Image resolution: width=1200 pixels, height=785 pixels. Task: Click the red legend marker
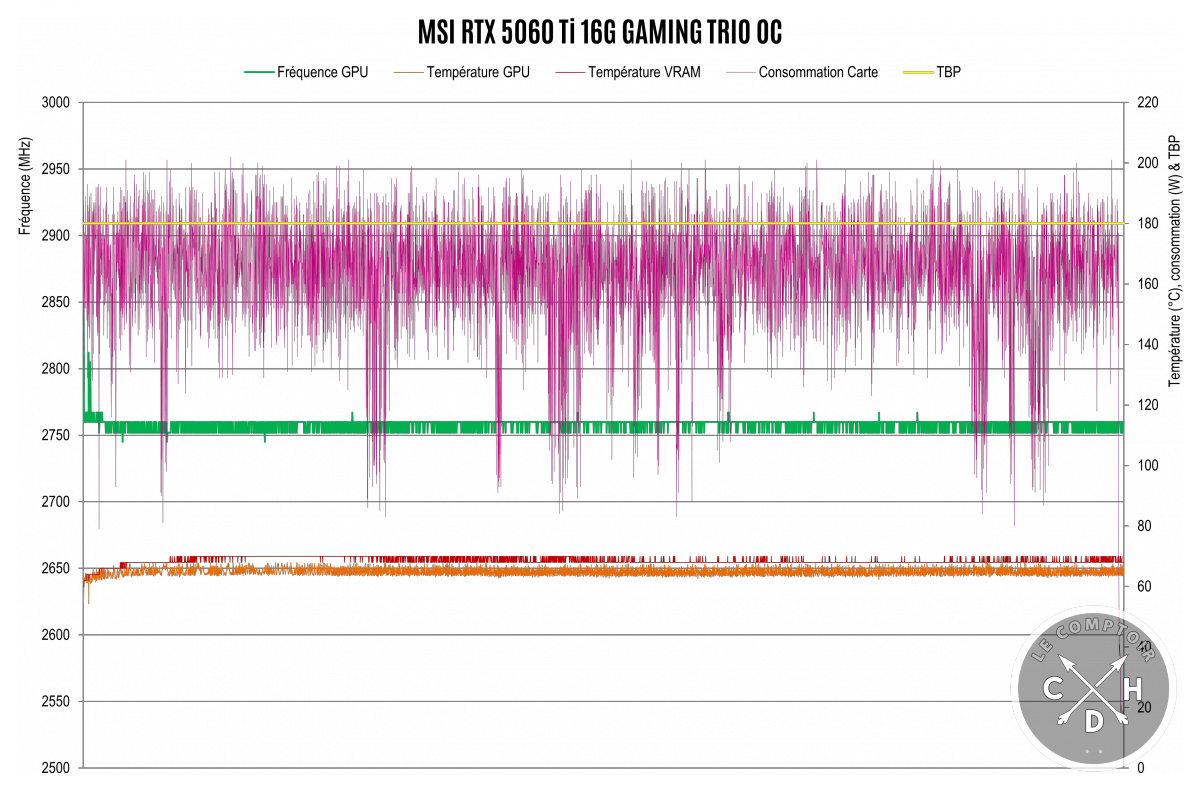[570, 72]
